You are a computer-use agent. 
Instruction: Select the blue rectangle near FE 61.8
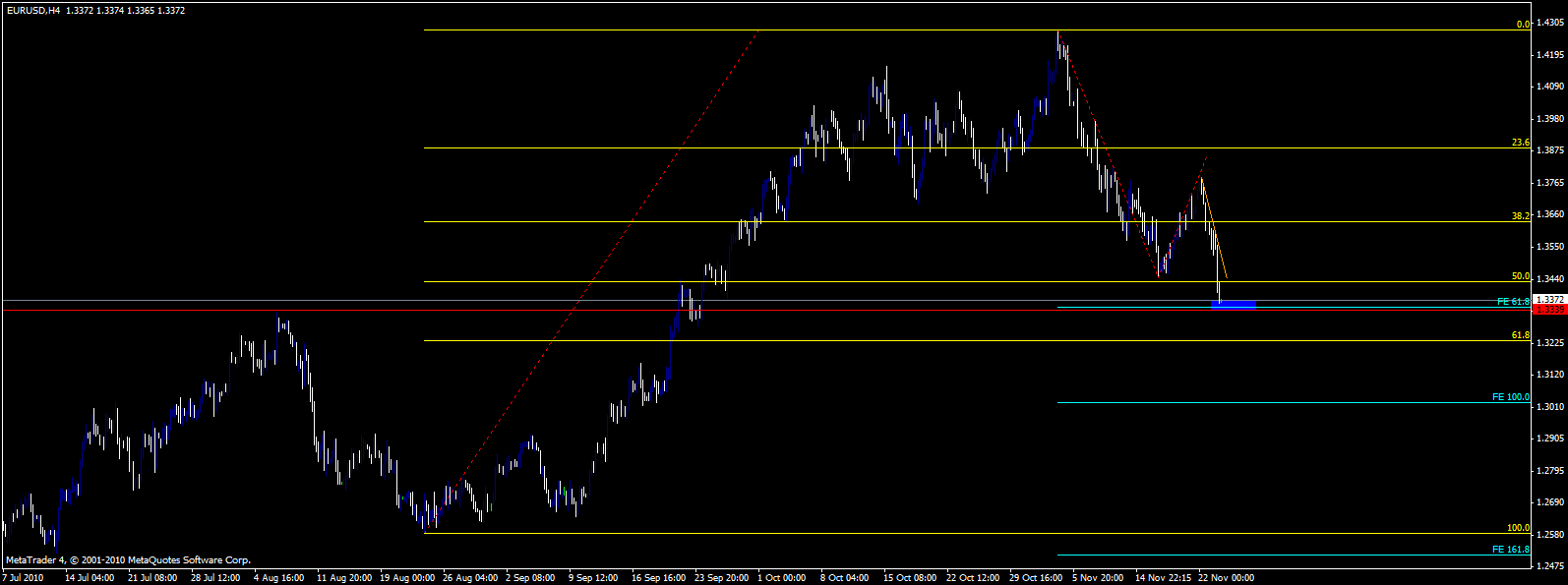(x=1235, y=305)
